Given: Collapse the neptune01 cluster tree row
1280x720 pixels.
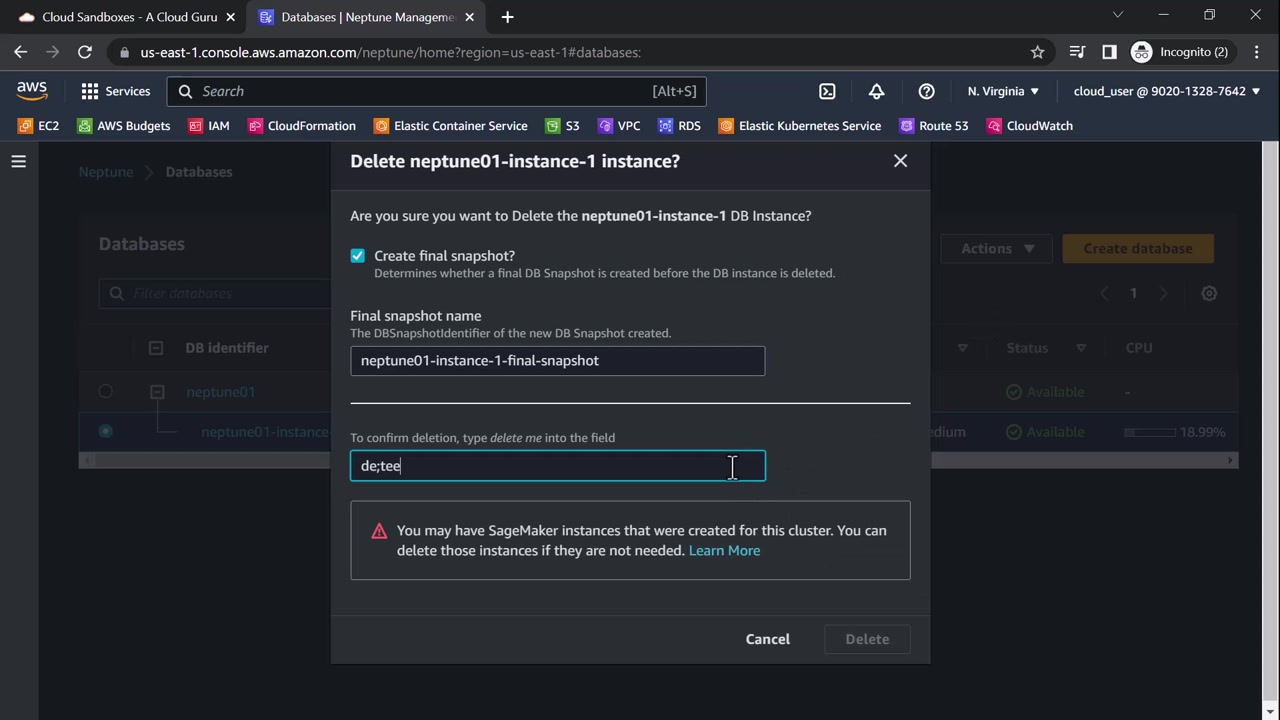Looking at the screenshot, I should tap(157, 392).
